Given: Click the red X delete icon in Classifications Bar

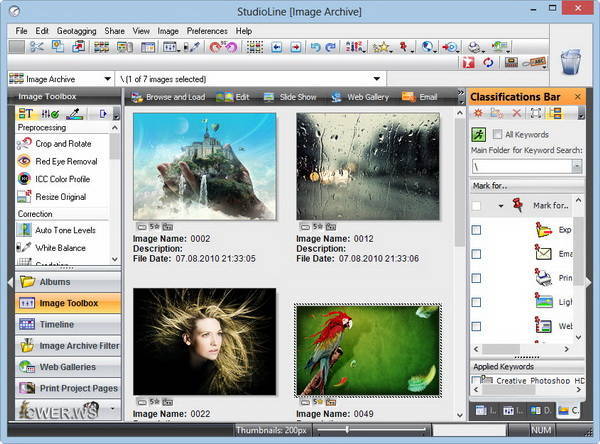Looking at the screenshot, I should 517,113.
